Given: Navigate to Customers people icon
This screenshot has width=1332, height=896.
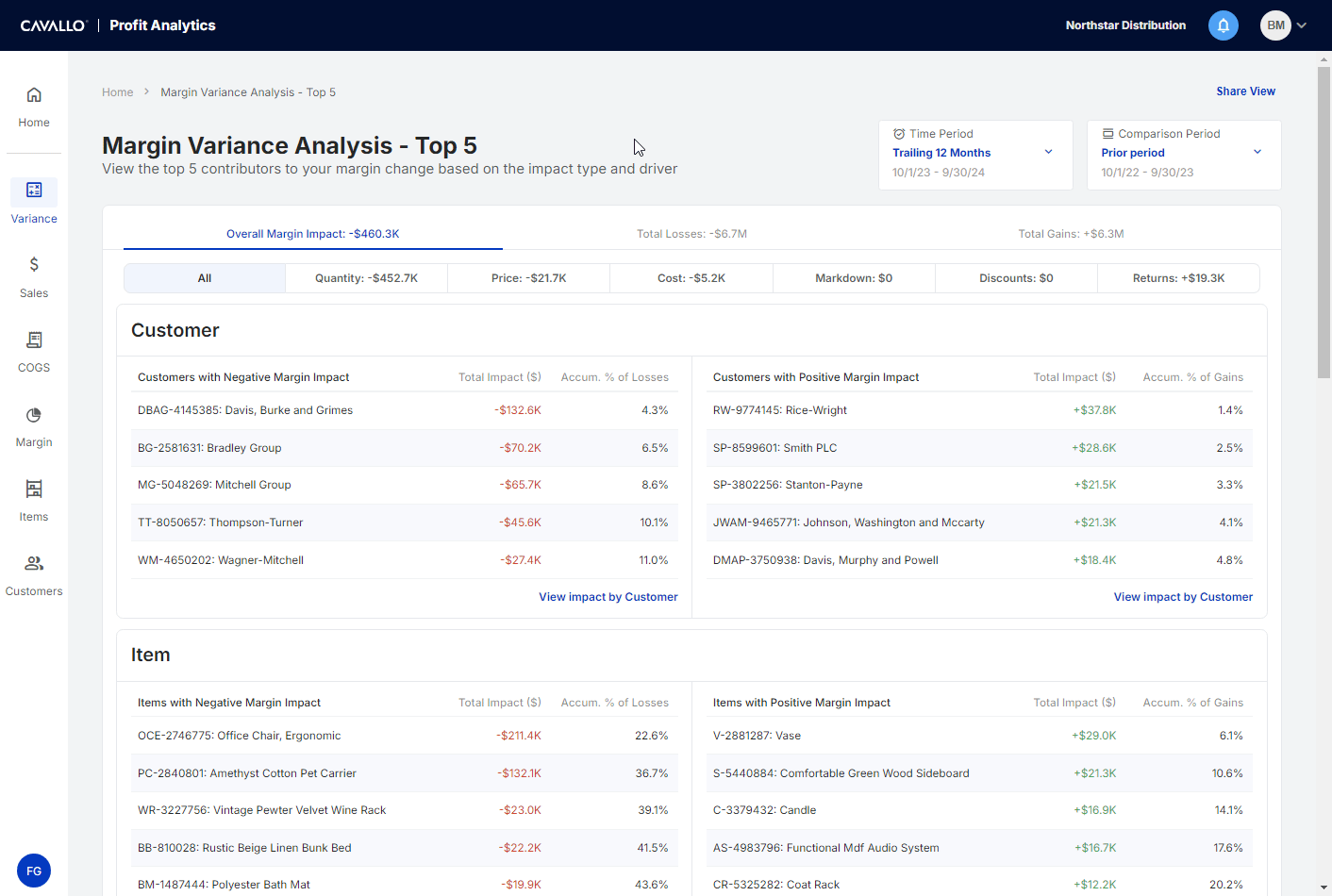Looking at the screenshot, I should 34,564.
